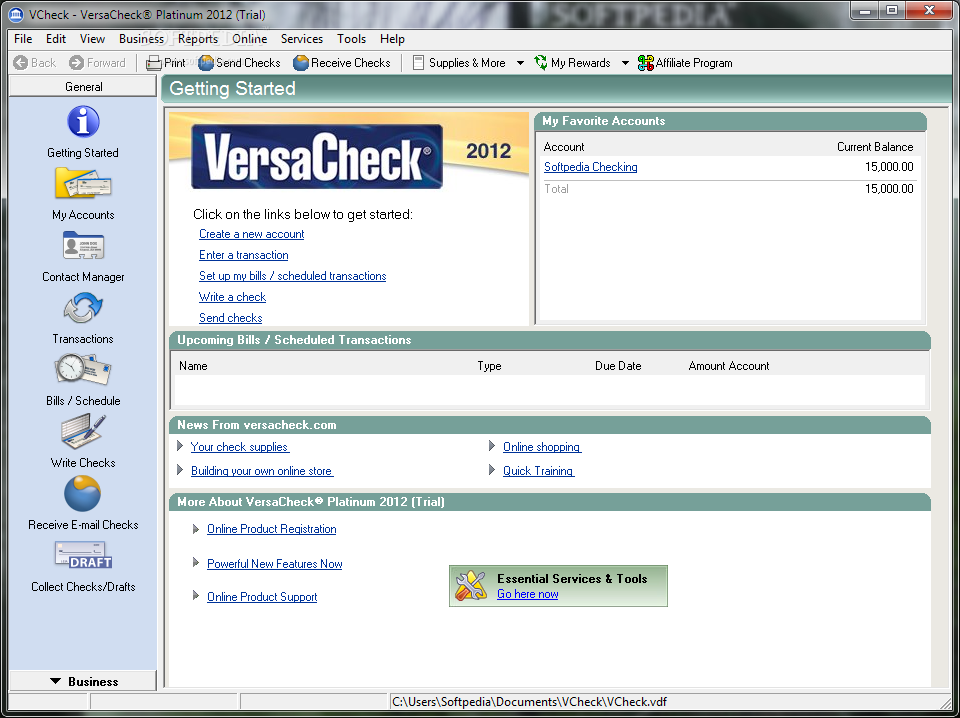Open Bills / Schedule clock icon

pos(83,369)
